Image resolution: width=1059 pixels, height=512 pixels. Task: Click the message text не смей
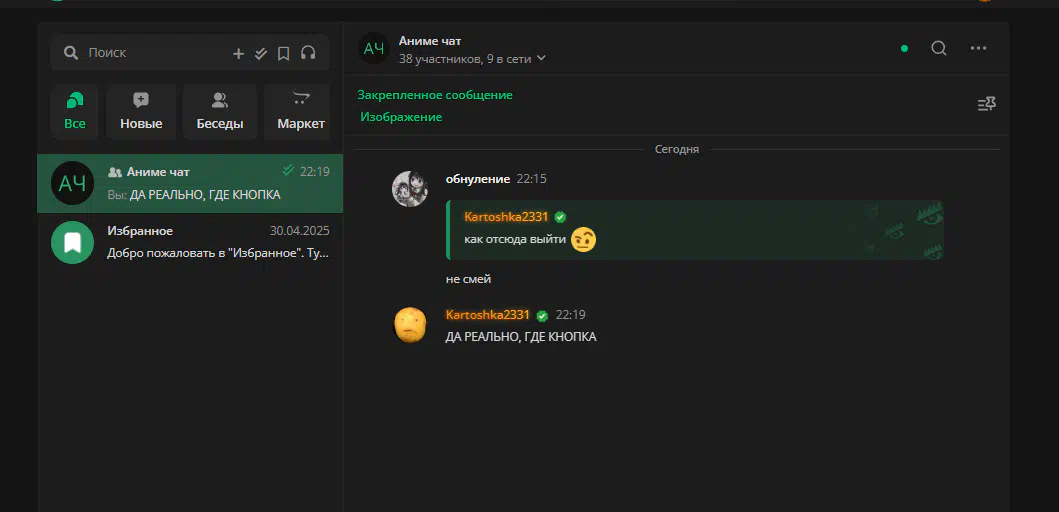point(468,279)
